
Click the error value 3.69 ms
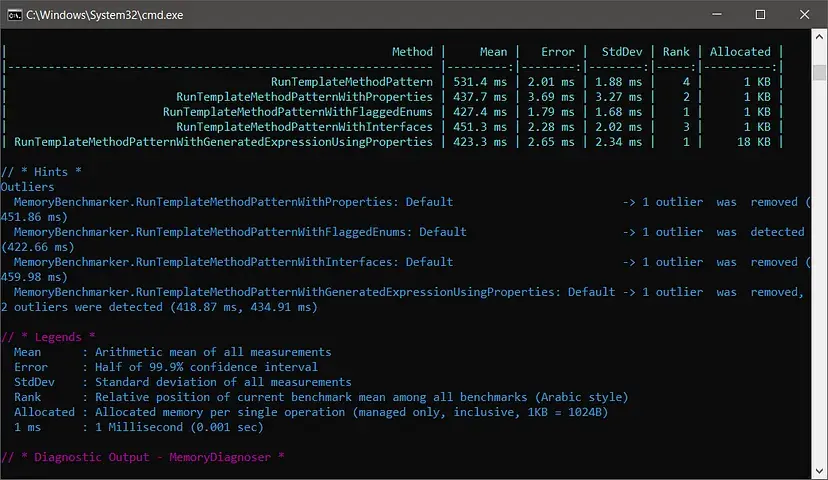[x=551, y=97]
